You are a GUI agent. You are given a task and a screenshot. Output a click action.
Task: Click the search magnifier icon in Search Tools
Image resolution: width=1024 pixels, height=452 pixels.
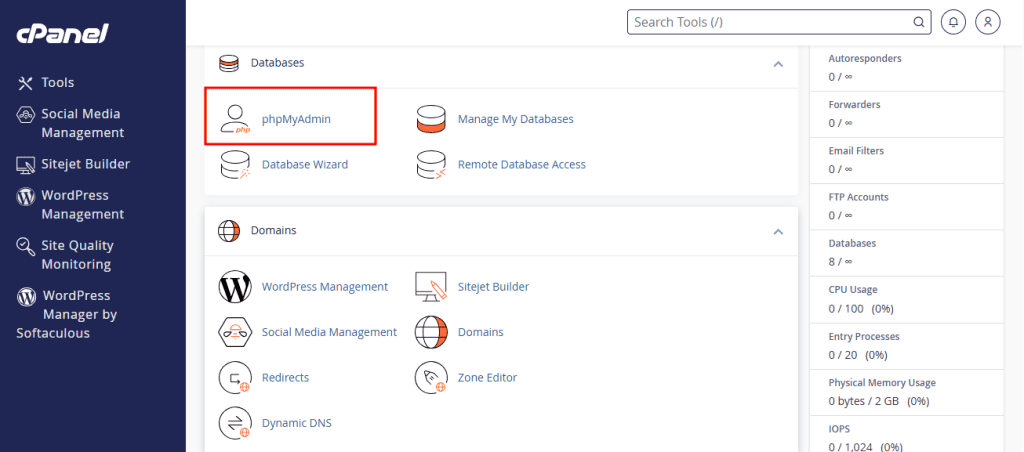(918, 22)
